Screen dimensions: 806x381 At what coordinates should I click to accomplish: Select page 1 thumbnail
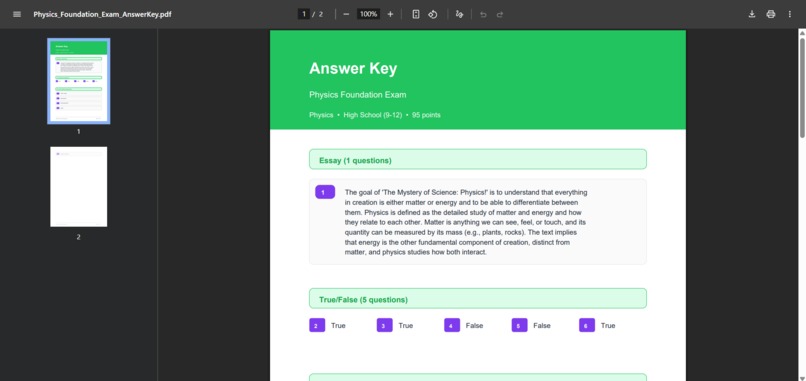(x=79, y=81)
